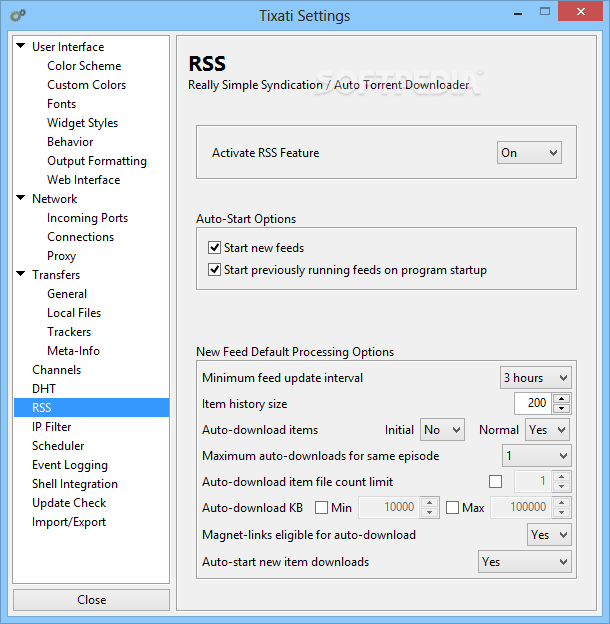The height and width of the screenshot is (624, 610).
Task: Click the file count limit value field
Action: (x=533, y=482)
